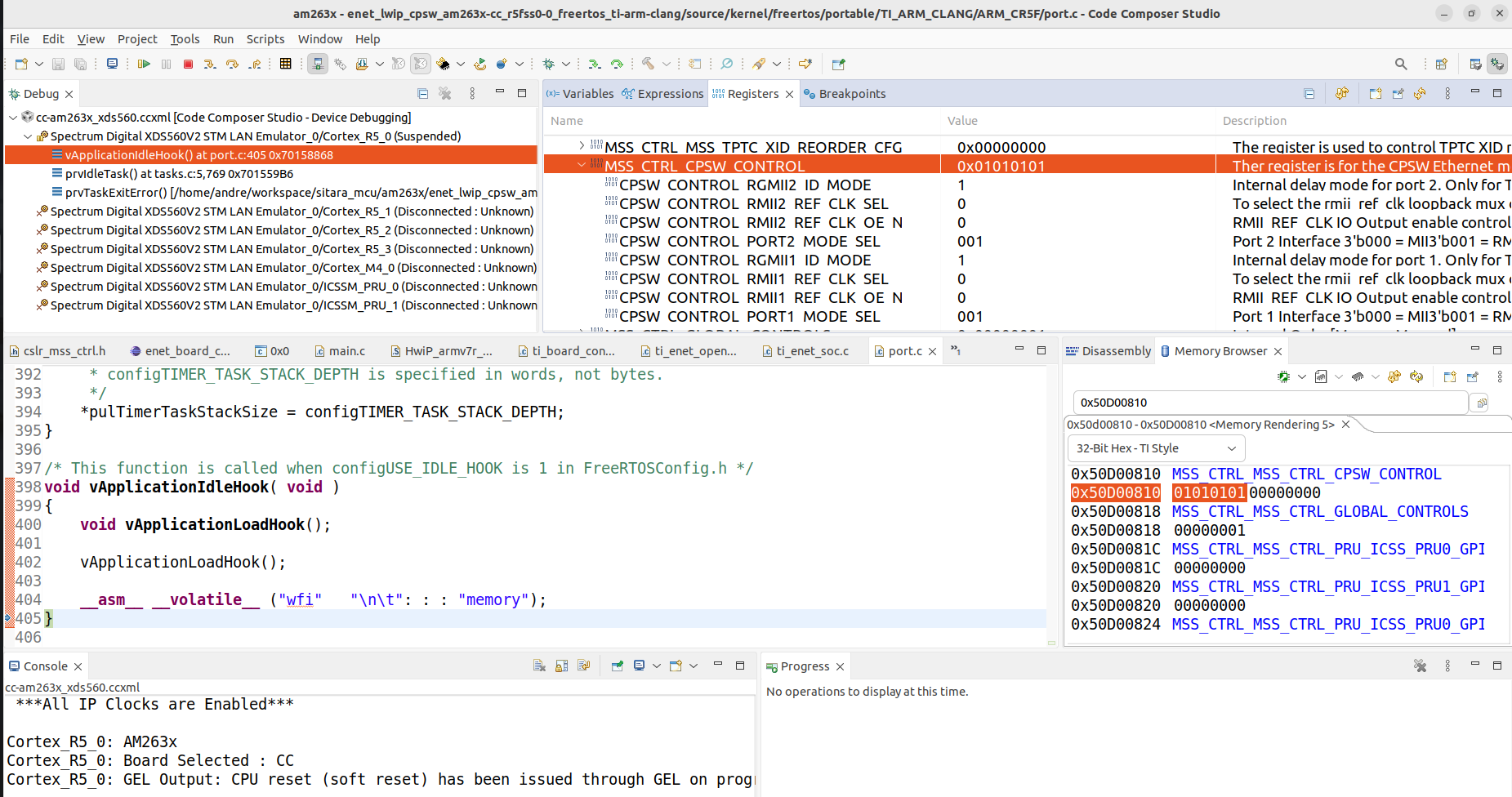
Task: Switch to the Breakpoints tab
Action: [851, 94]
